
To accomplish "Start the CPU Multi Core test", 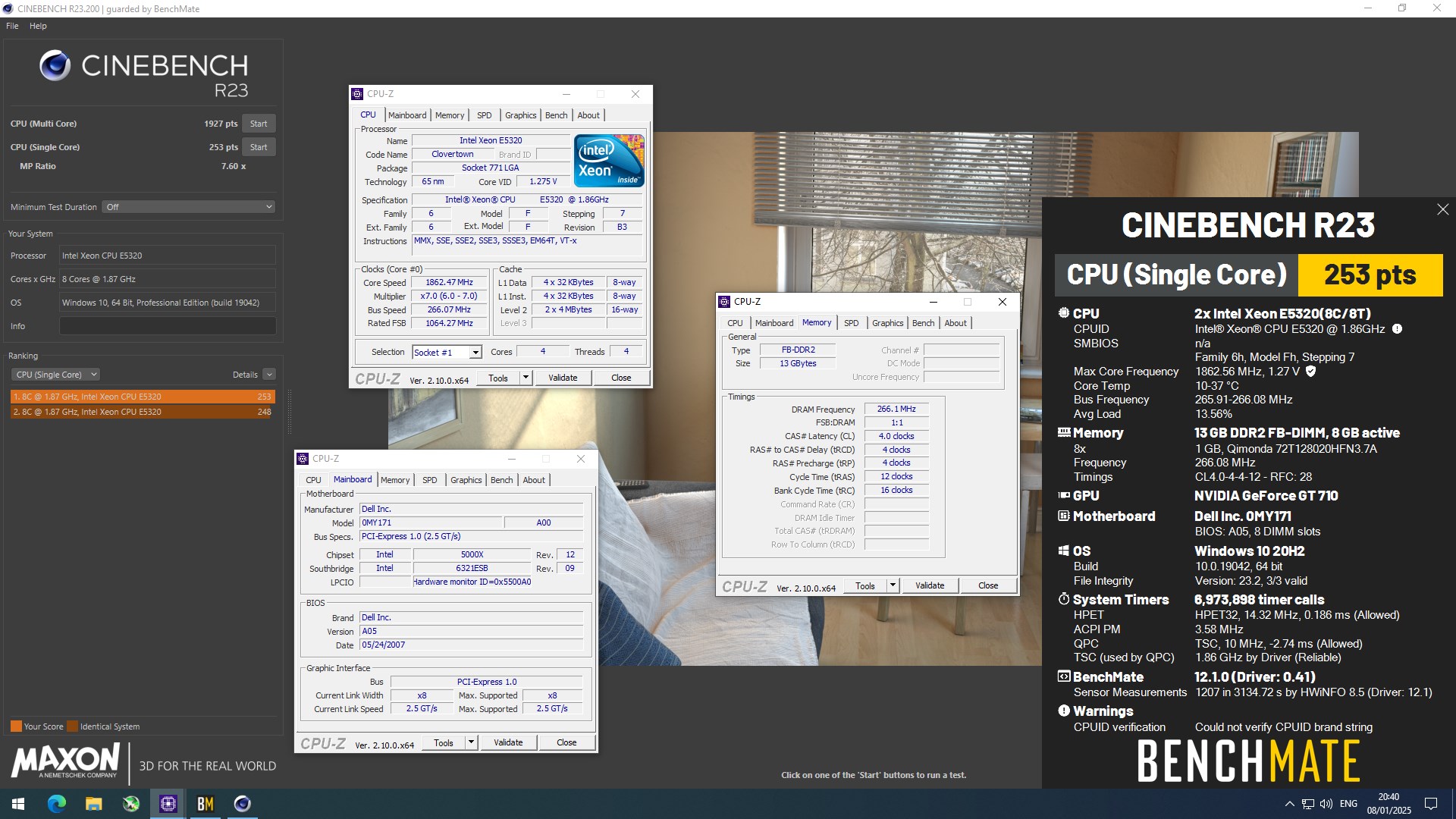I will tap(259, 124).
